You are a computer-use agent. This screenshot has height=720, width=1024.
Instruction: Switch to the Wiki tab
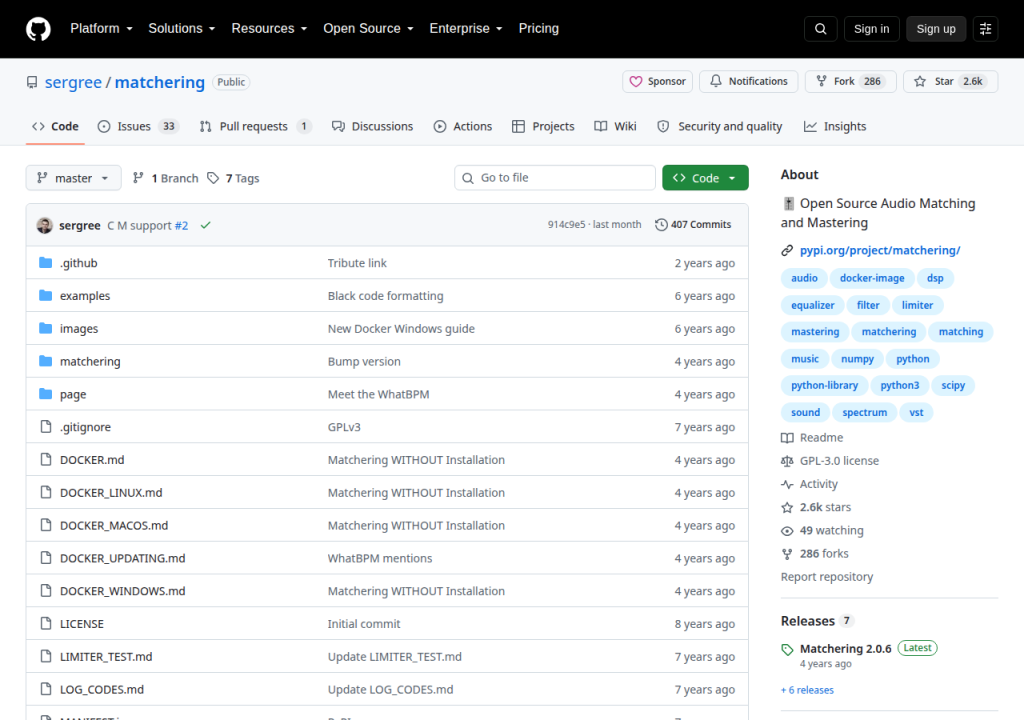click(x=615, y=127)
